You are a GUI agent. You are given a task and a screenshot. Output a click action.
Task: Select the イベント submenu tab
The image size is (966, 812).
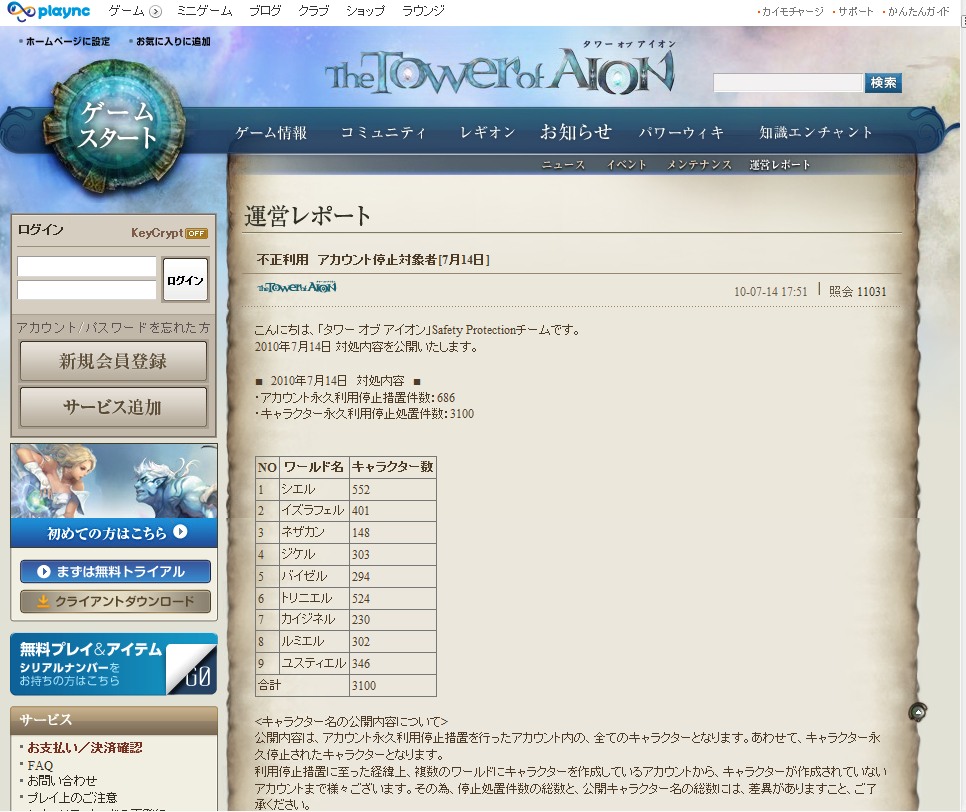pyautogui.click(x=627, y=164)
